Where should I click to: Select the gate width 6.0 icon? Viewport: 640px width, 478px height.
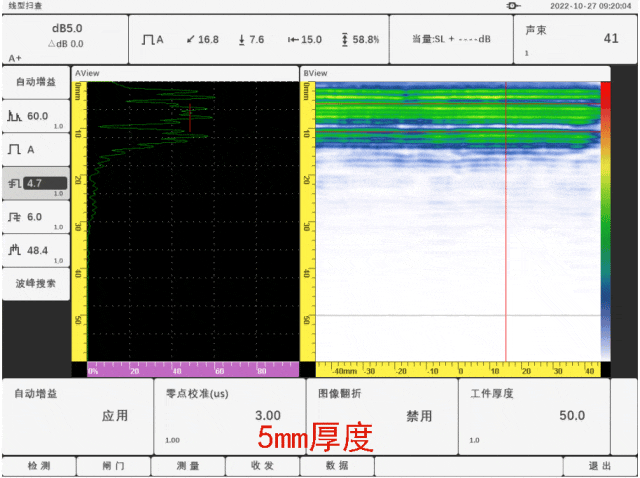(x=14, y=217)
